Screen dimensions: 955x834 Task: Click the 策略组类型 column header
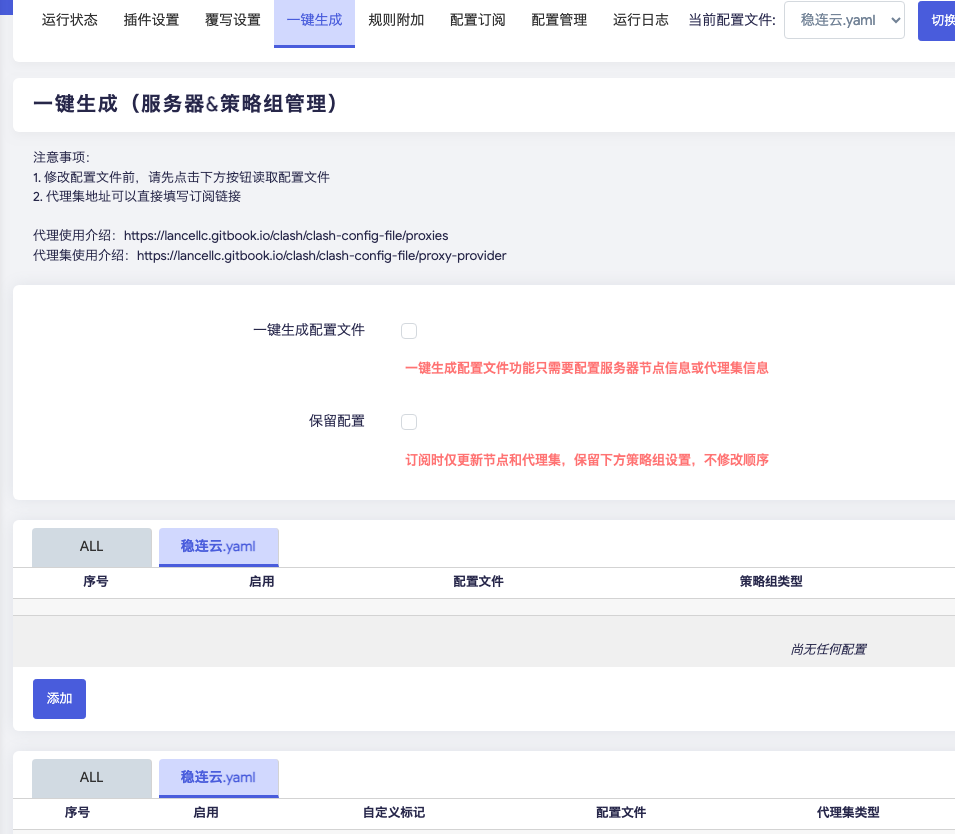point(771,582)
